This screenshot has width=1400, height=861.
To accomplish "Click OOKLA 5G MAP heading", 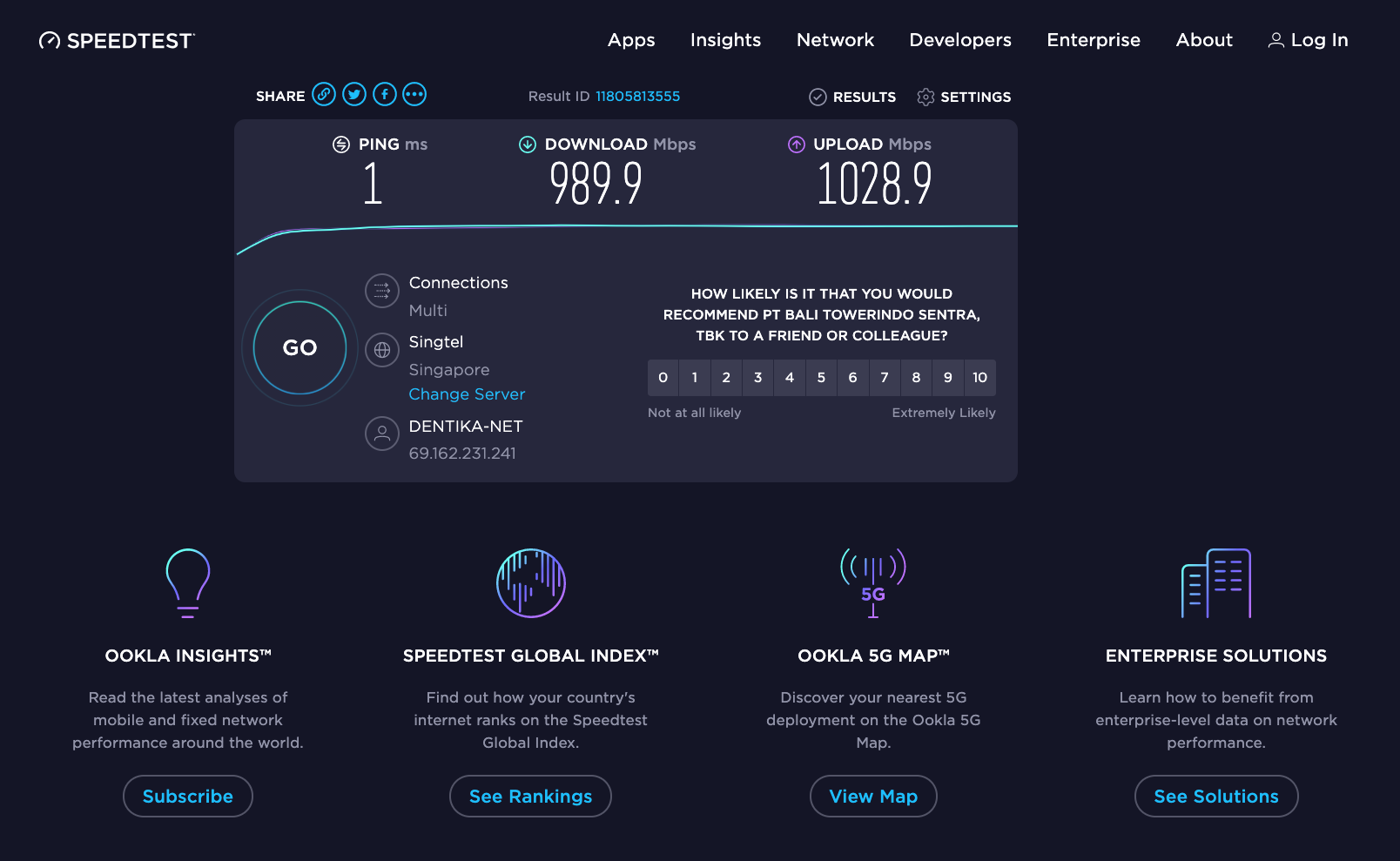I will pos(873,656).
